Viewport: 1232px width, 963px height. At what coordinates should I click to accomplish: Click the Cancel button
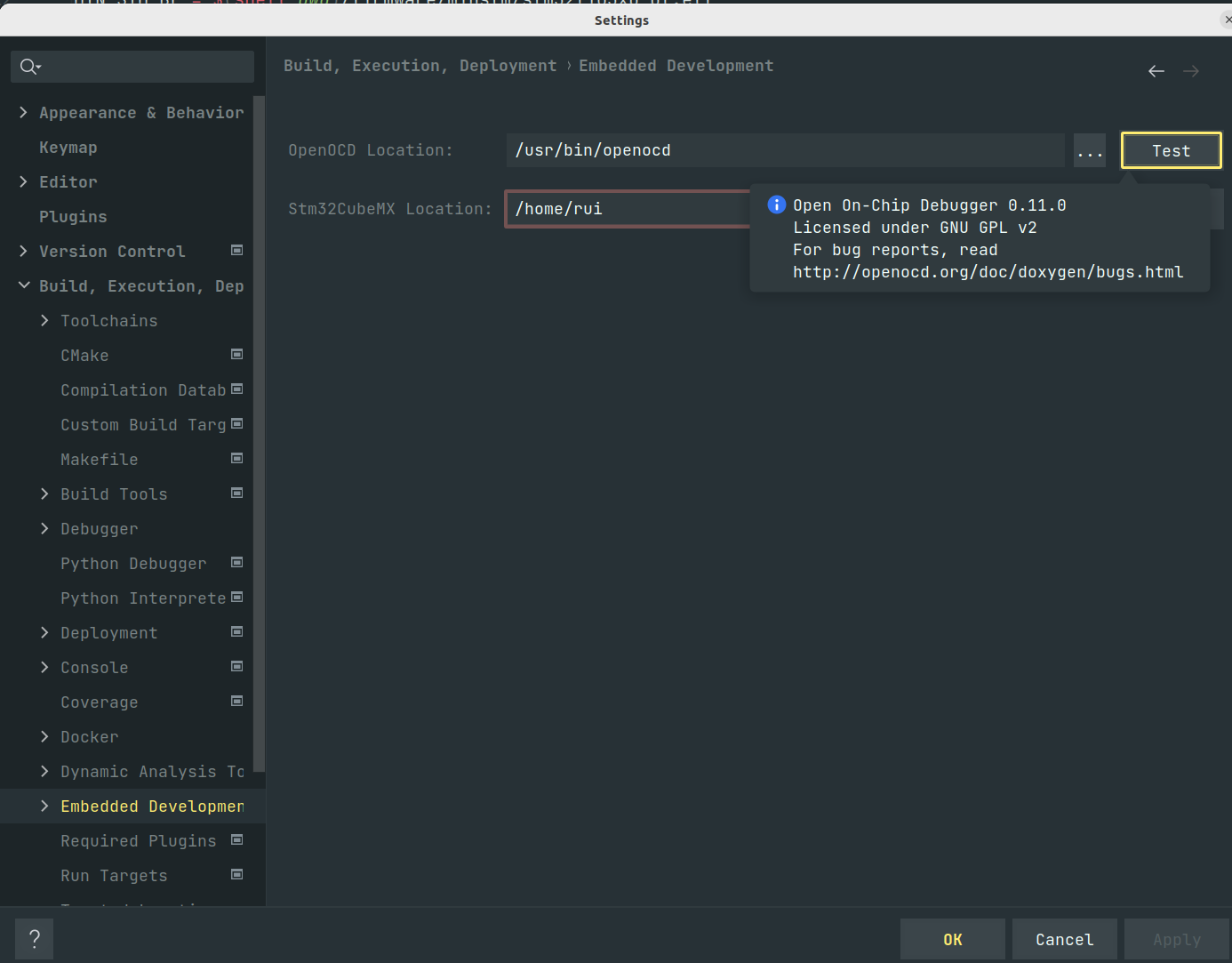point(1064,940)
